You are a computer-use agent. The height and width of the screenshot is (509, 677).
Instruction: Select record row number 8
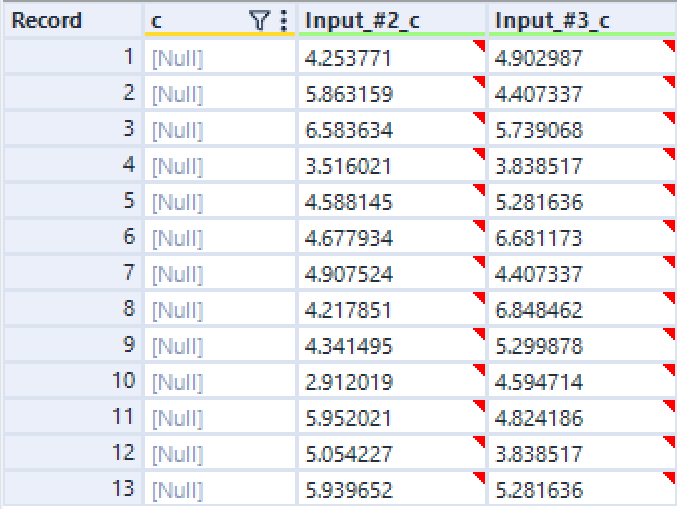coord(73,309)
